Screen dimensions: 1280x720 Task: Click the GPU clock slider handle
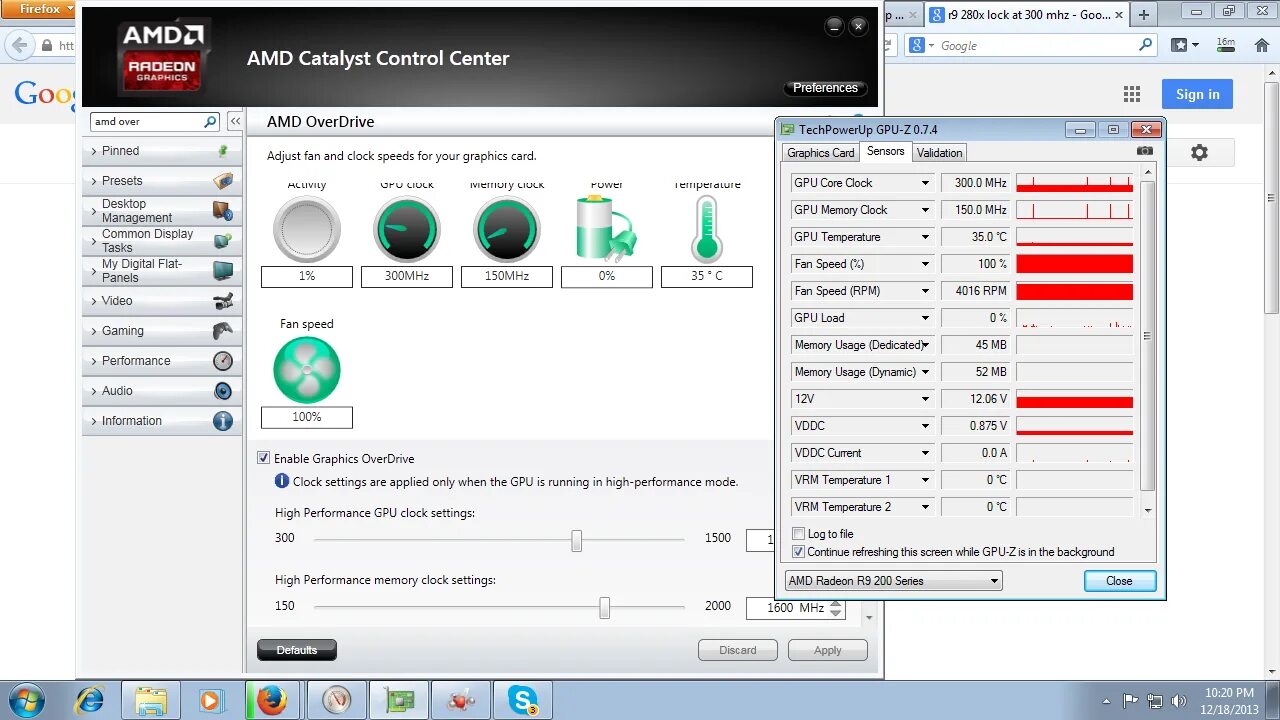(576, 540)
